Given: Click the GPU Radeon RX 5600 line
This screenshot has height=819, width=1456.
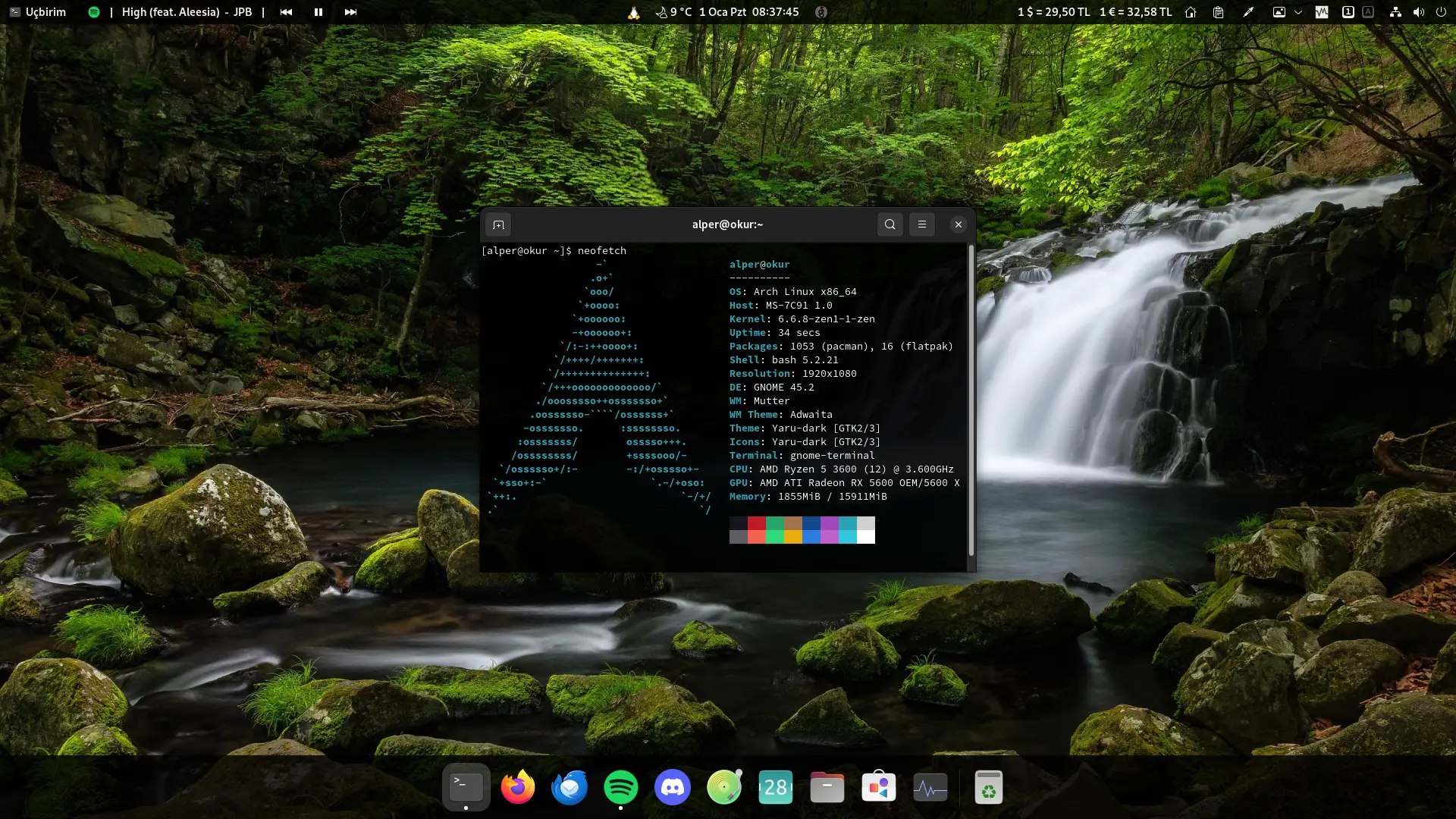Looking at the screenshot, I should (844, 482).
